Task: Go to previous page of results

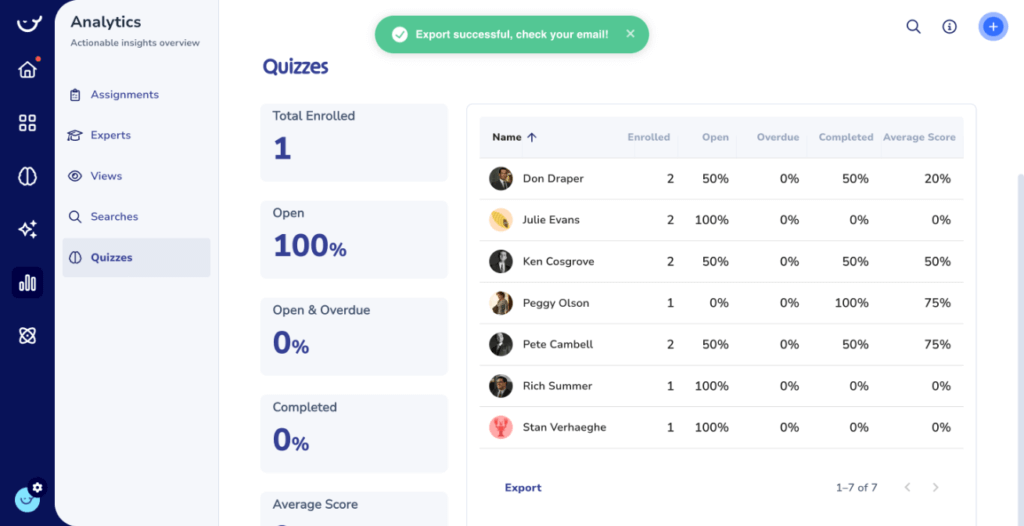Action: pos(907,488)
